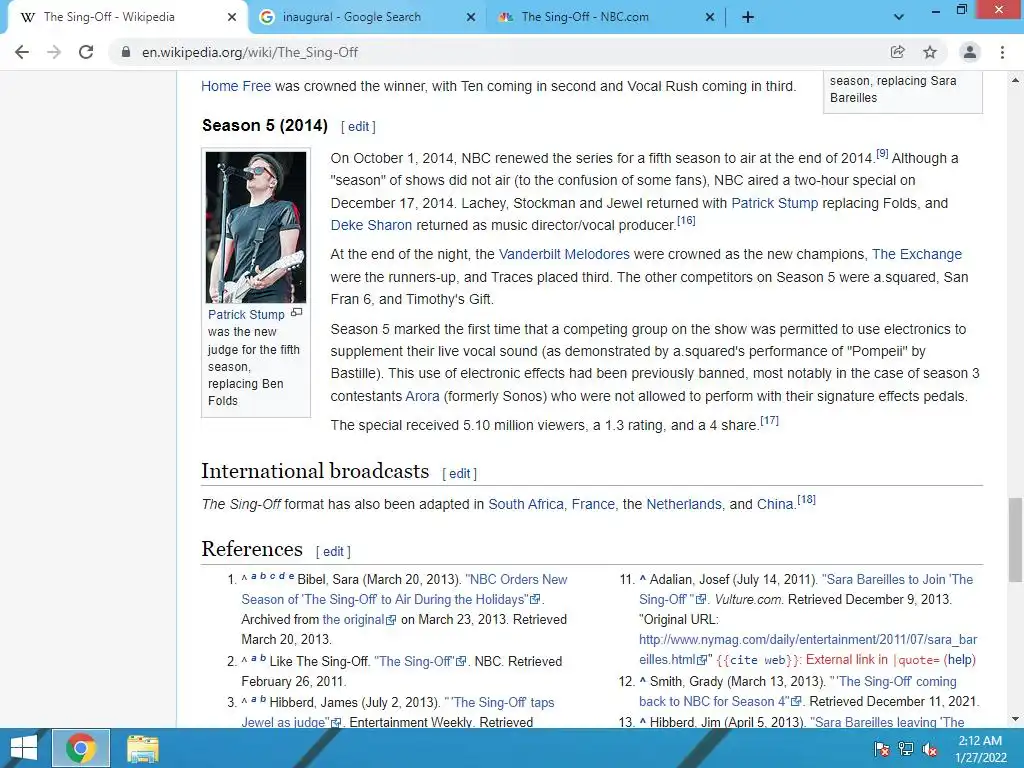Go back using the browser back arrow
Image resolution: width=1024 pixels, height=768 pixels.
coord(22,52)
